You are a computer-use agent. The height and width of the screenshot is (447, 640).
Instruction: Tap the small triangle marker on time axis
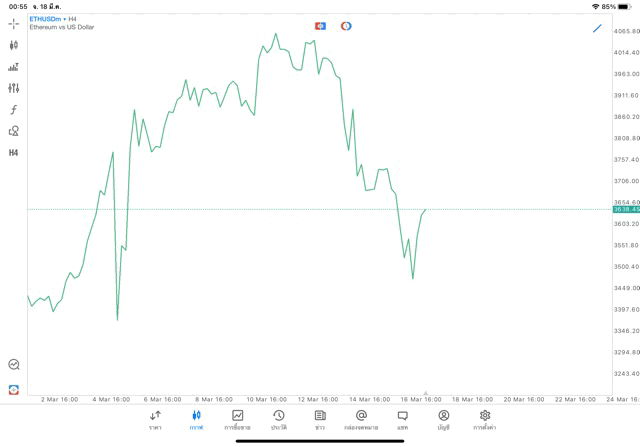pyautogui.click(x=426, y=393)
